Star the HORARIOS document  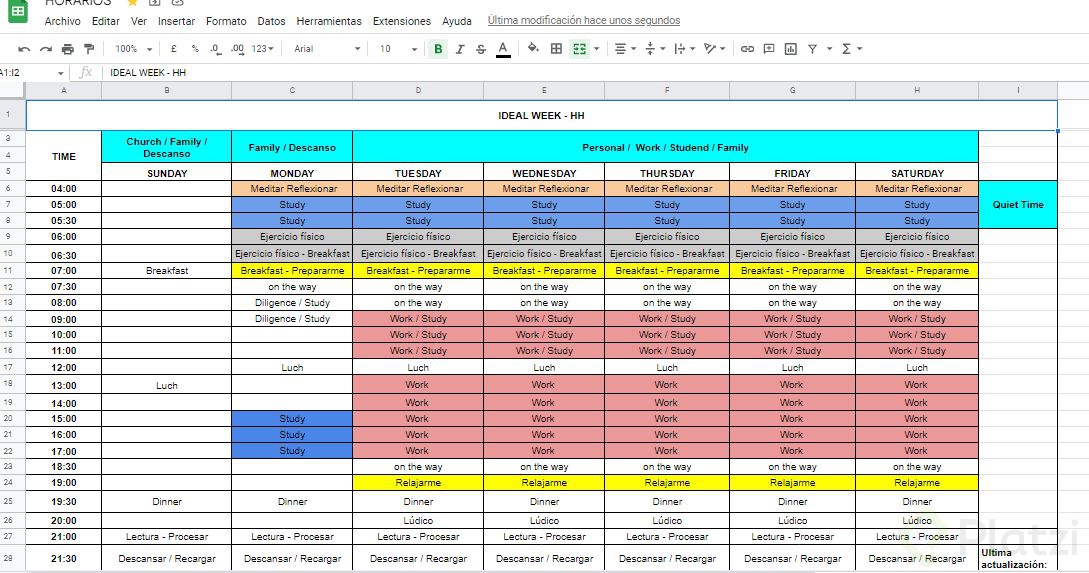133,3
